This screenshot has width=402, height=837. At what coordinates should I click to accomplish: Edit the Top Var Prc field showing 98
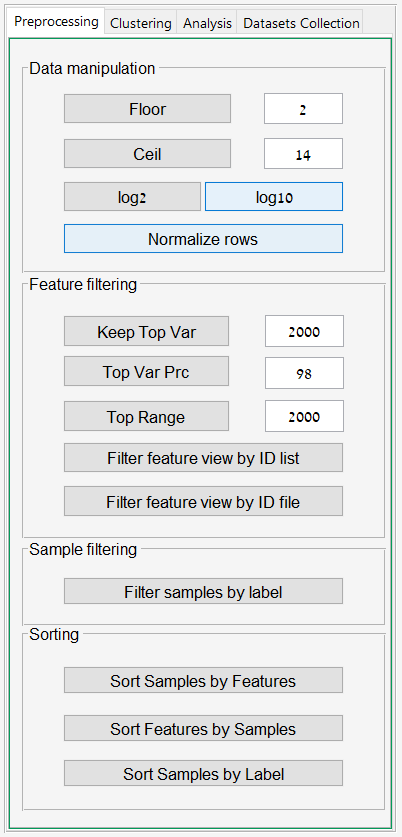304,373
